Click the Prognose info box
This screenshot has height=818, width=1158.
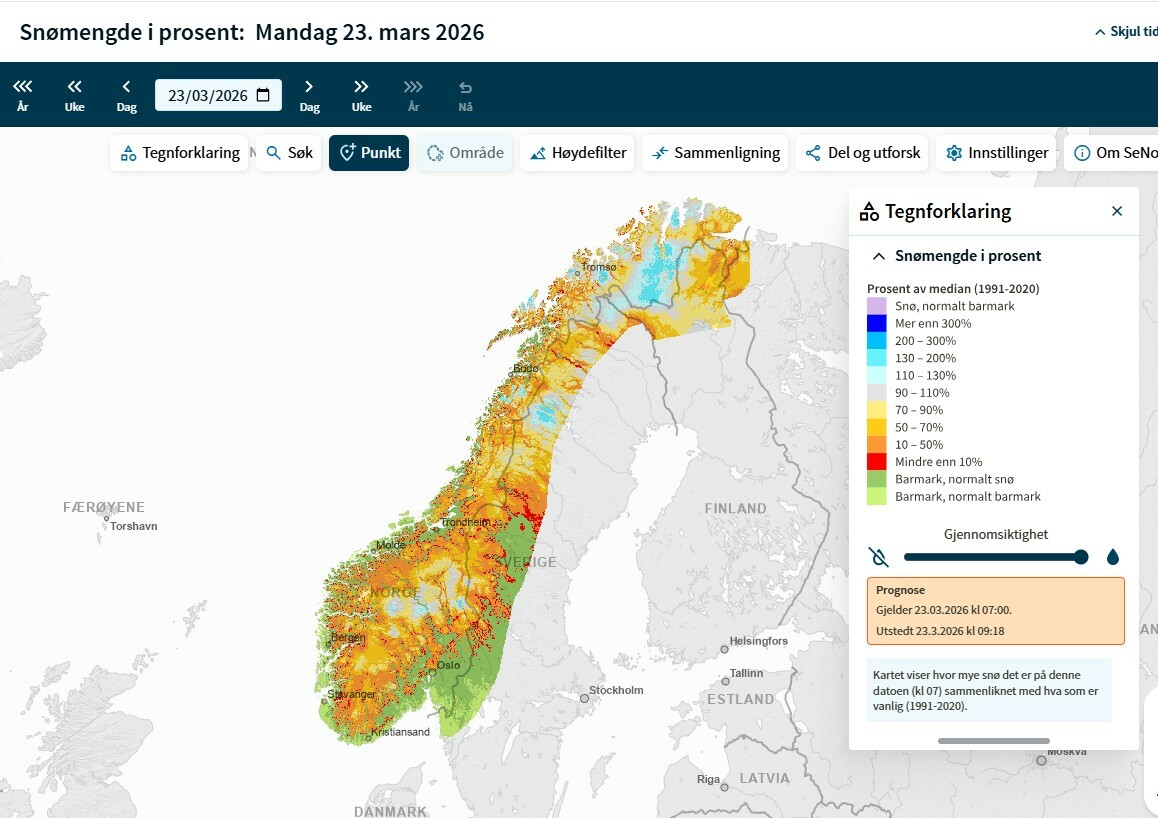click(x=996, y=611)
